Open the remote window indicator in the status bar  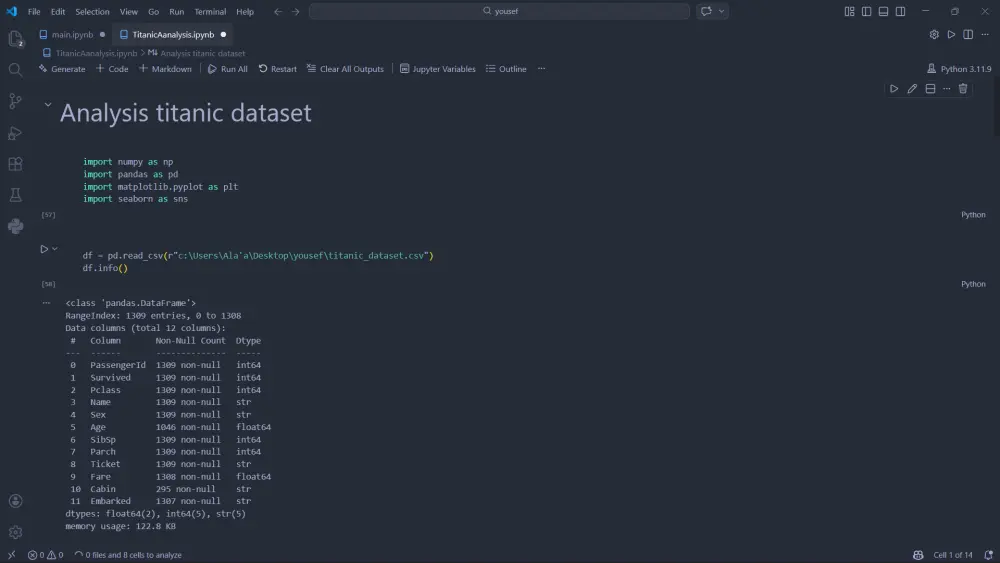pyautogui.click(x=11, y=555)
